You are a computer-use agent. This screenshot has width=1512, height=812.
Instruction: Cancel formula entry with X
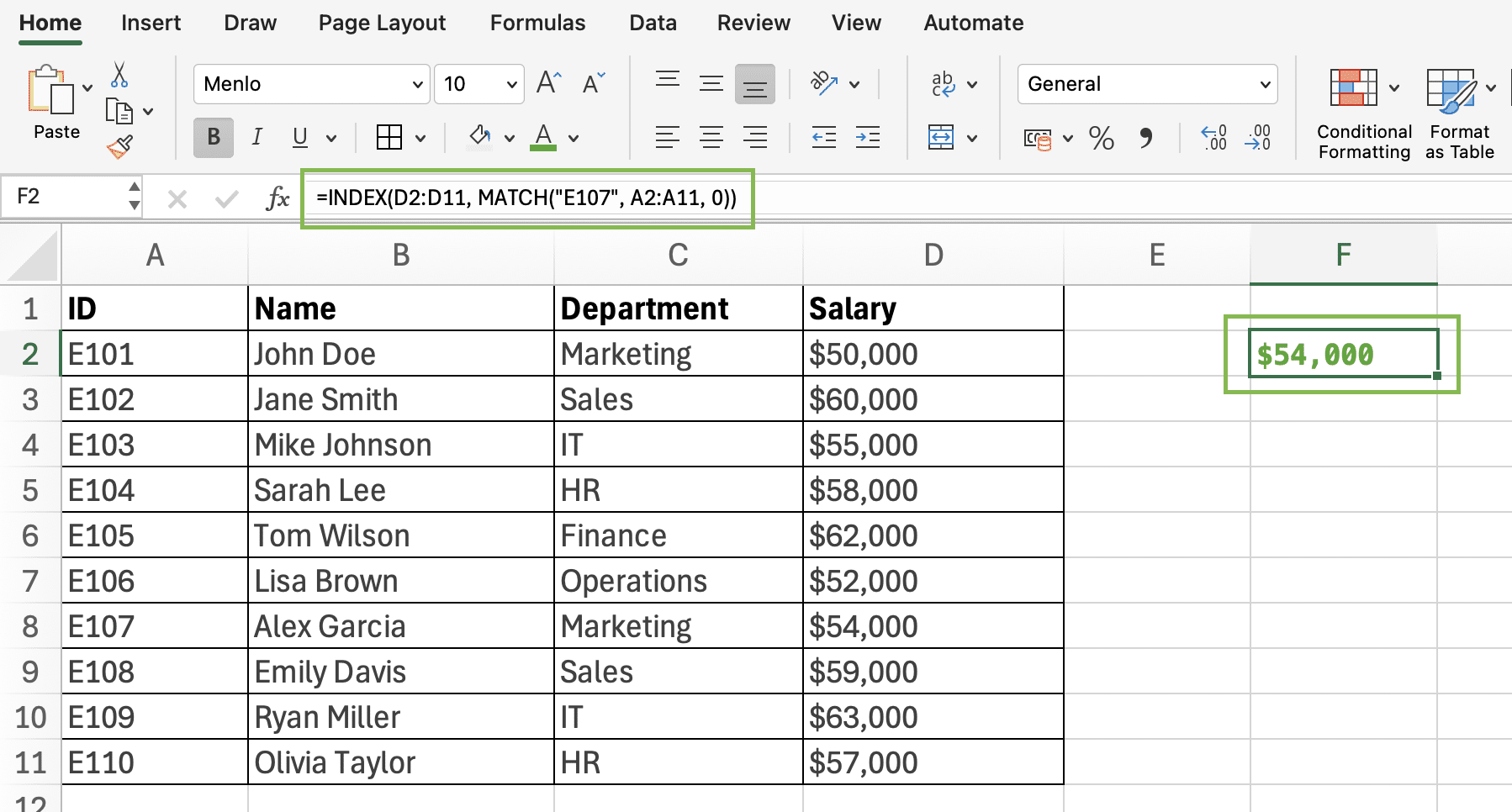[177, 199]
